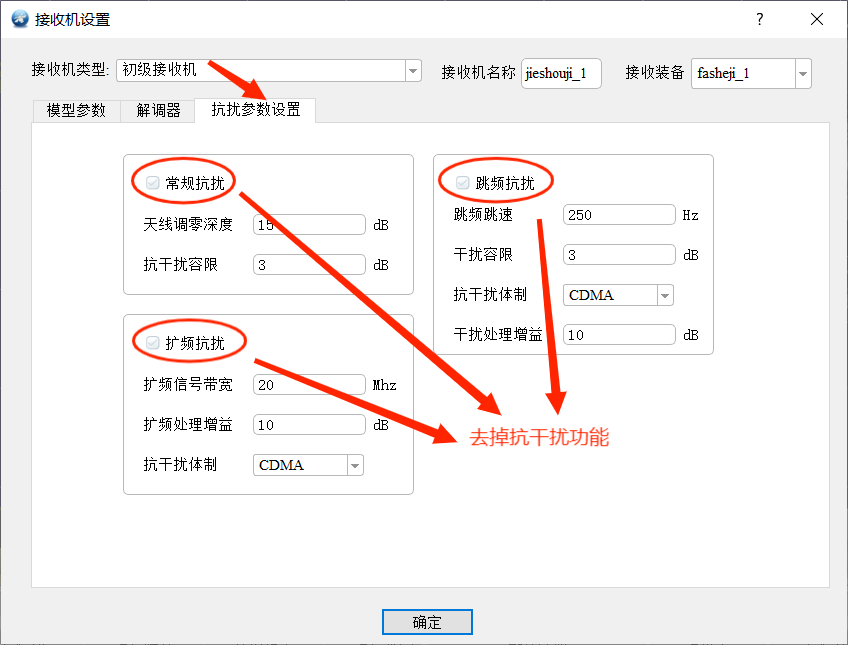
Task: Click the 接收机名称 label
Action: [478, 72]
